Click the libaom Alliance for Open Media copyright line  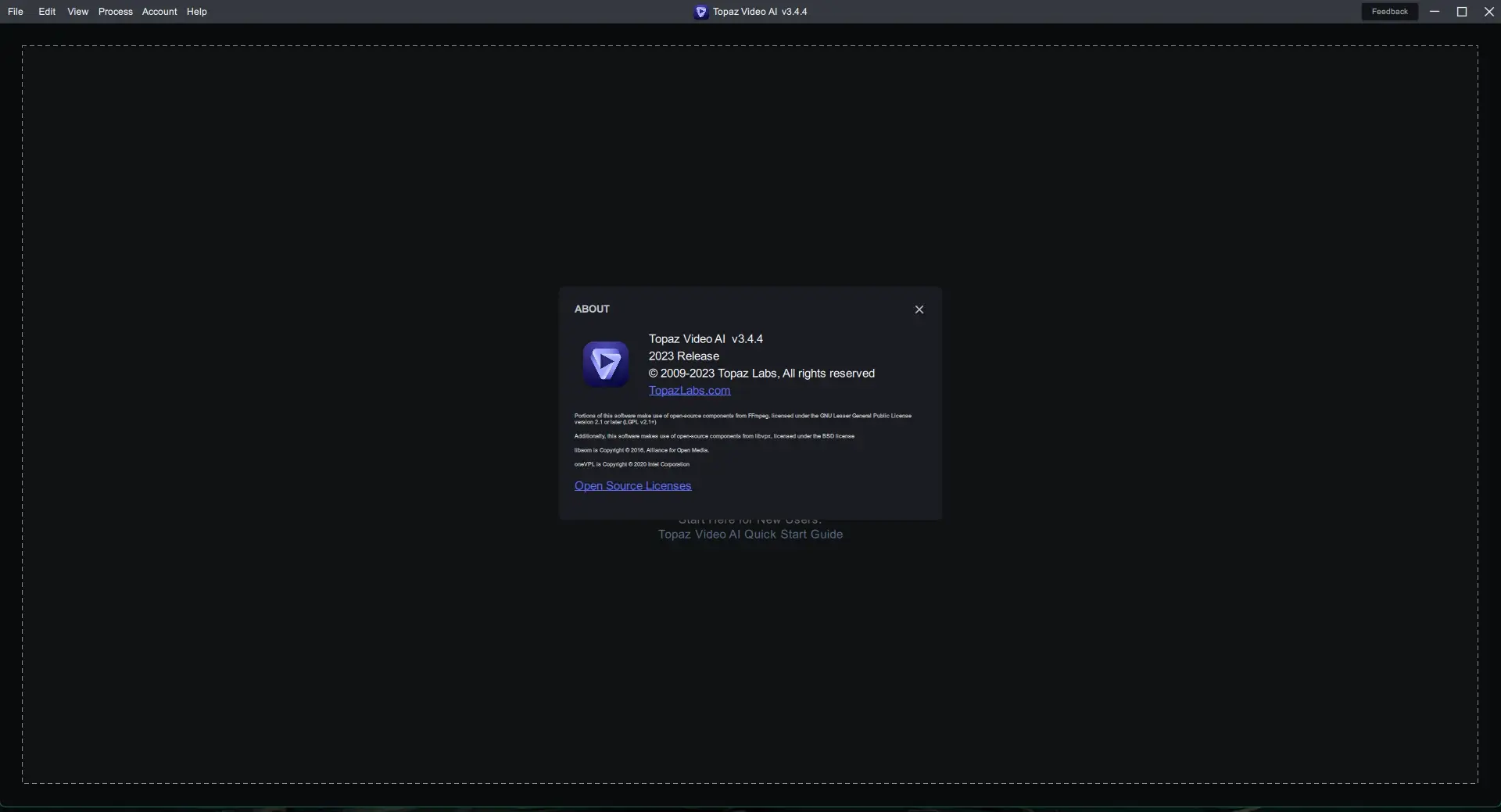pyautogui.click(x=642, y=450)
